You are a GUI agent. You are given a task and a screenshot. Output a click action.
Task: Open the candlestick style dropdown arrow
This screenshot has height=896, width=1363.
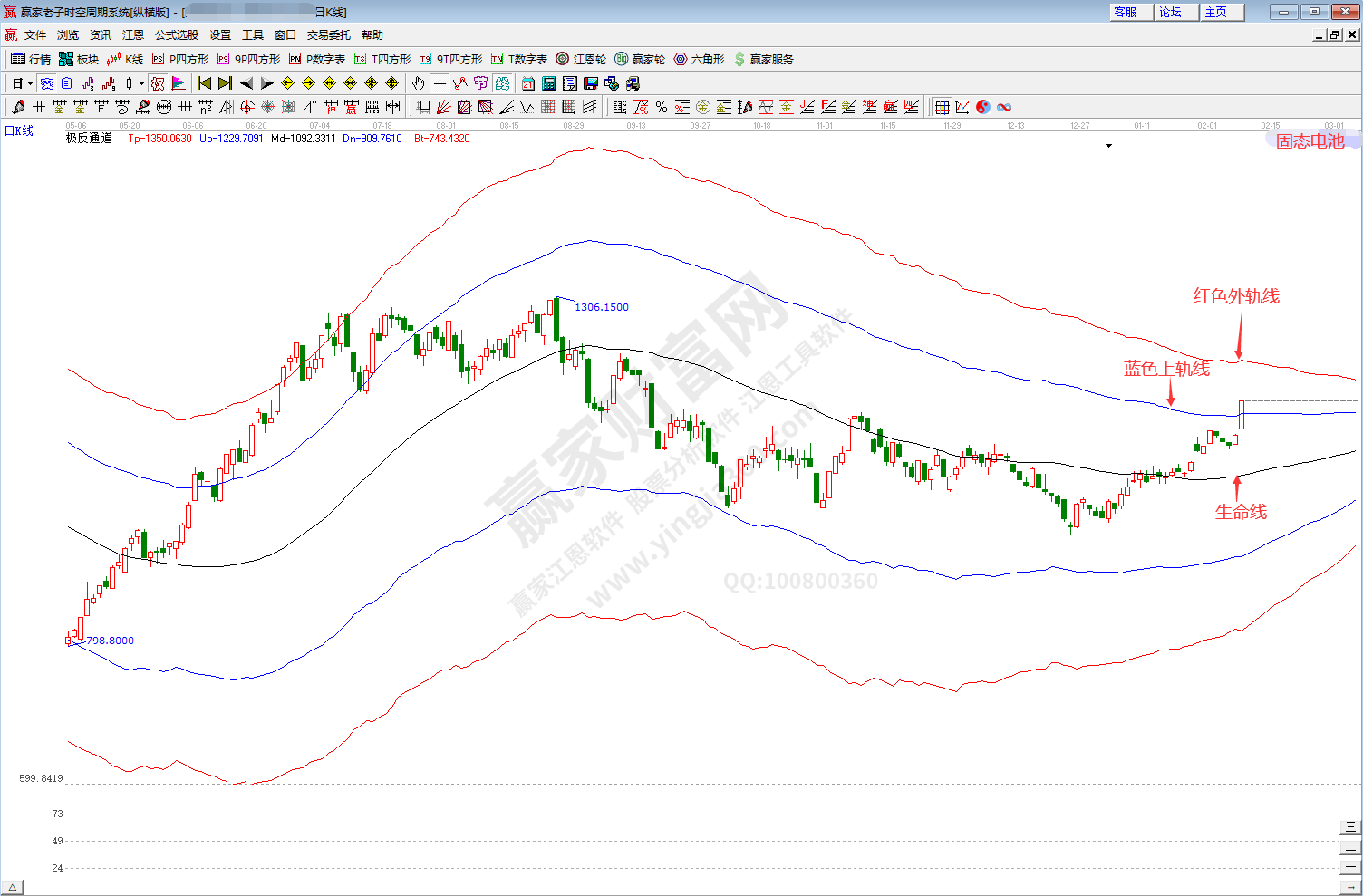click(x=141, y=83)
